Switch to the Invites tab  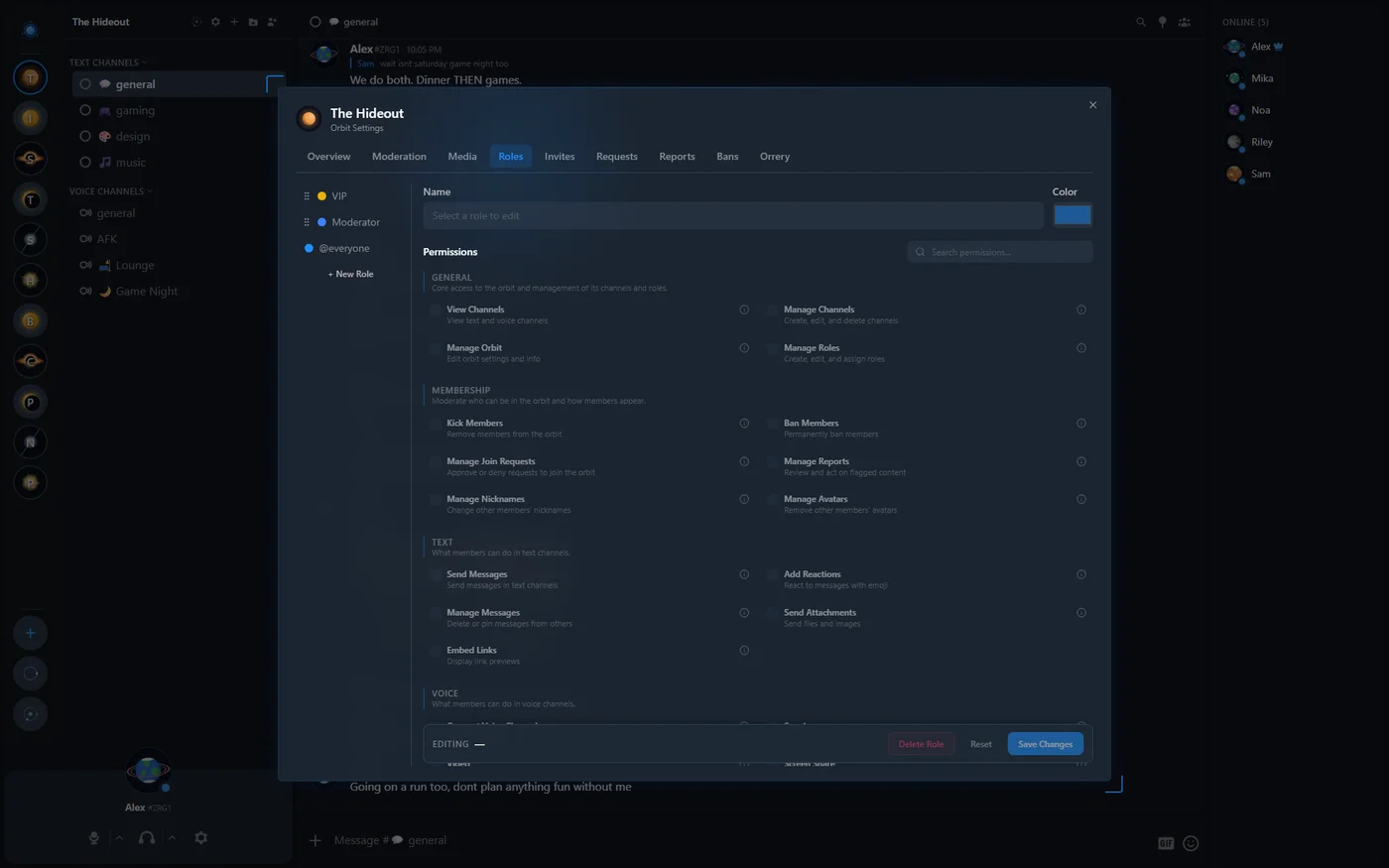pyautogui.click(x=560, y=157)
